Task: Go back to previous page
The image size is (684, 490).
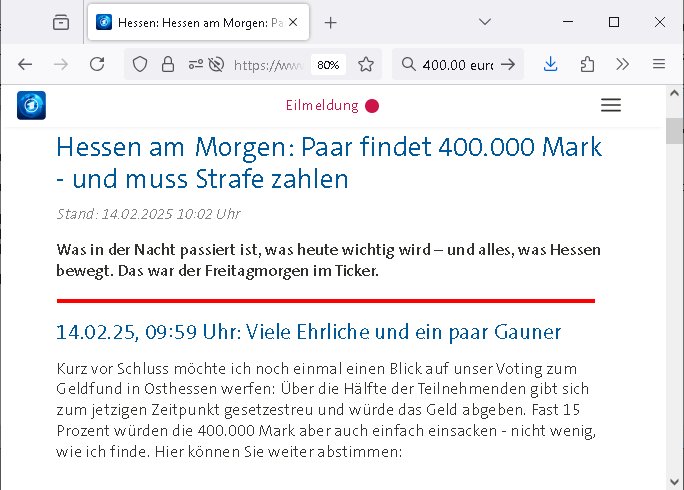Action: pyautogui.click(x=25, y=64)
